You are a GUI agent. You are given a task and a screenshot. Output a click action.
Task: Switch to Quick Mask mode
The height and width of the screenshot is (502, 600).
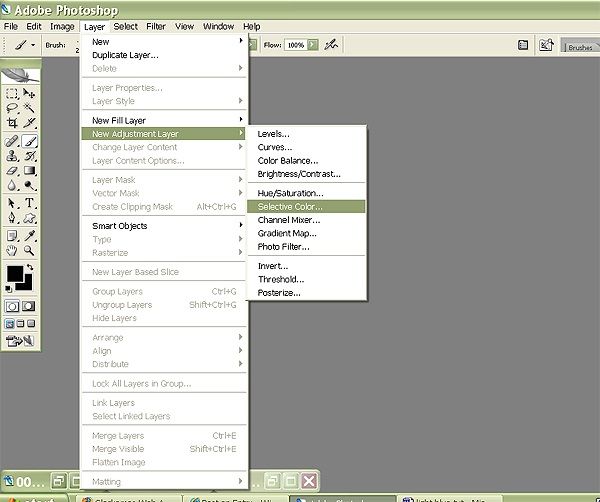pyautogui.click(x=29, y=306)
